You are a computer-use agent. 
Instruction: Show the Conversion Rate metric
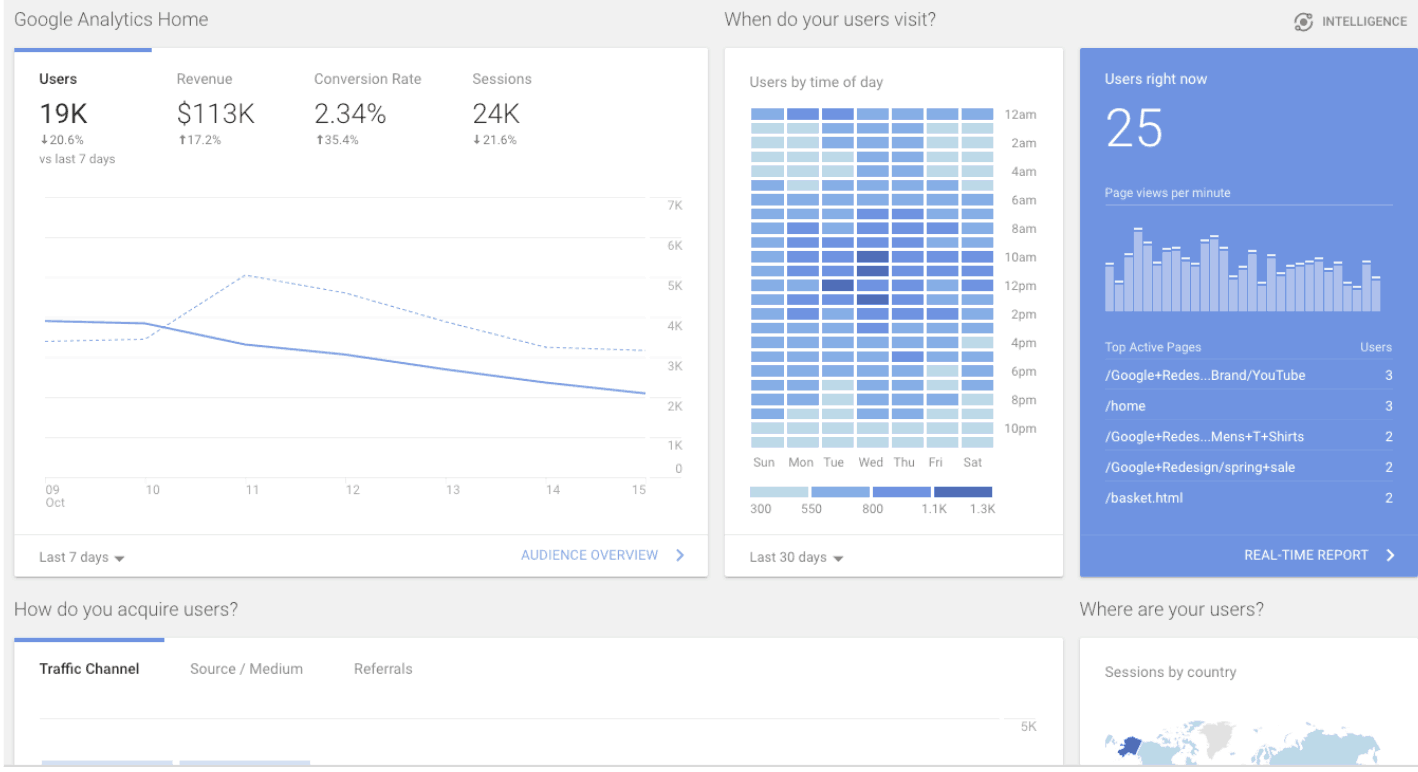[367, 79]
